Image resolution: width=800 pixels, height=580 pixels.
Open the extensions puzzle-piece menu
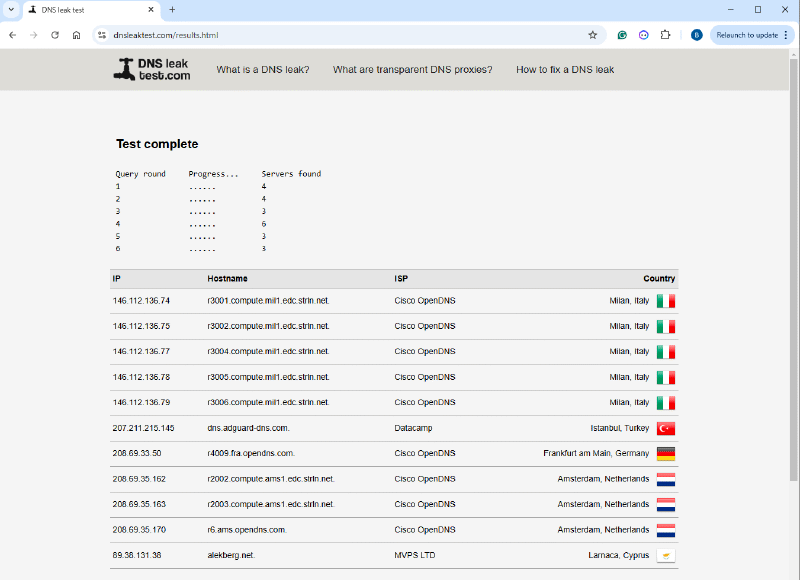pyautogui.click(x=665, y=34)
